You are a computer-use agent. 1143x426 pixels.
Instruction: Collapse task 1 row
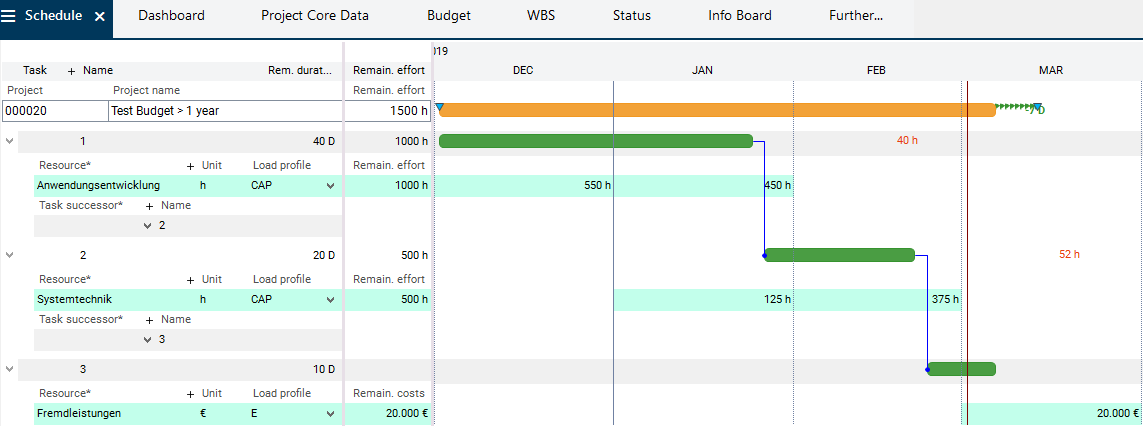10,141
